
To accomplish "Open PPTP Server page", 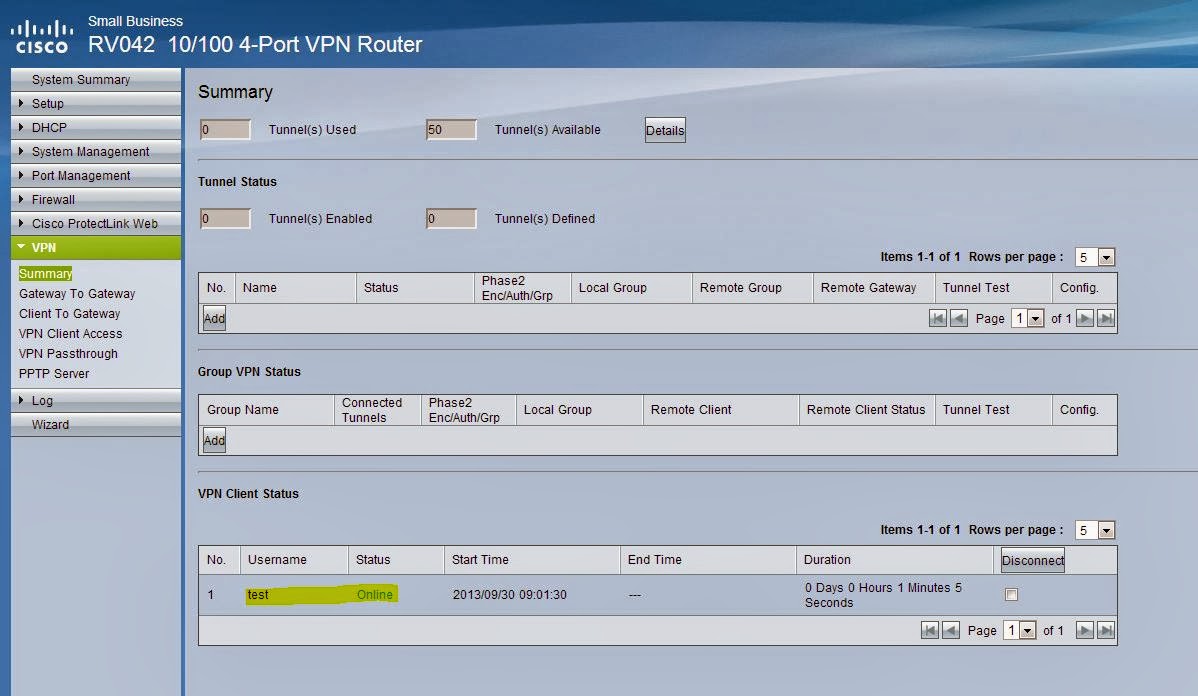I will 53,374.
